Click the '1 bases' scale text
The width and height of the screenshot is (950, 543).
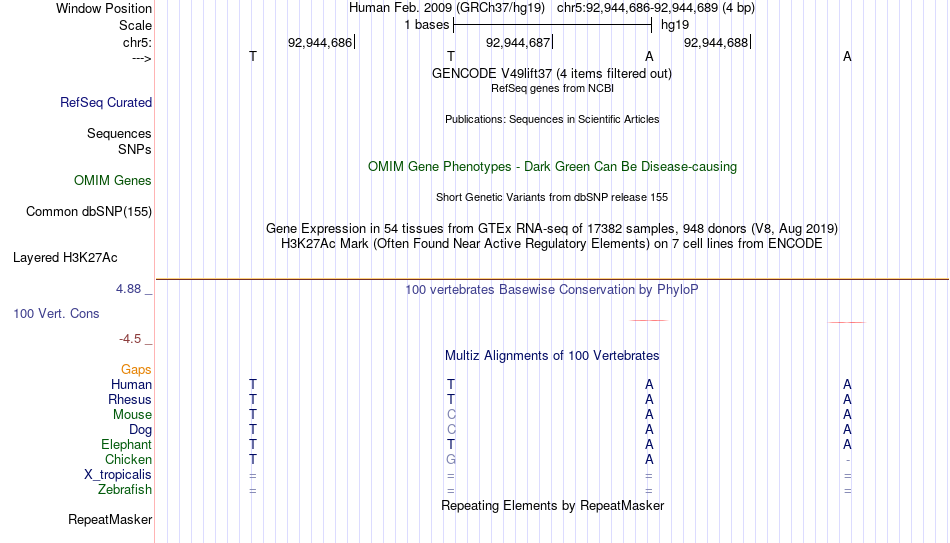pos(427,25)
